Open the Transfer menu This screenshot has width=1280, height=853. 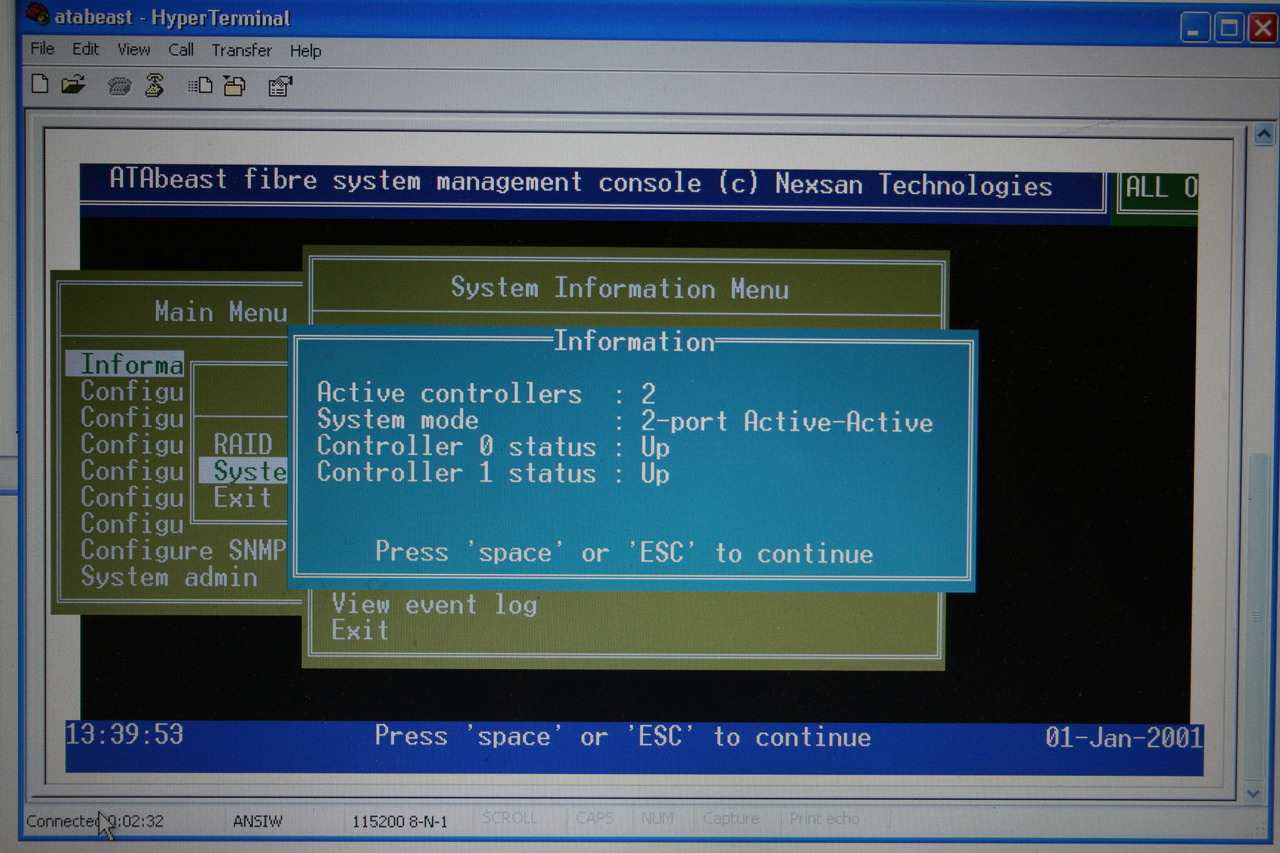pos(241,50)
